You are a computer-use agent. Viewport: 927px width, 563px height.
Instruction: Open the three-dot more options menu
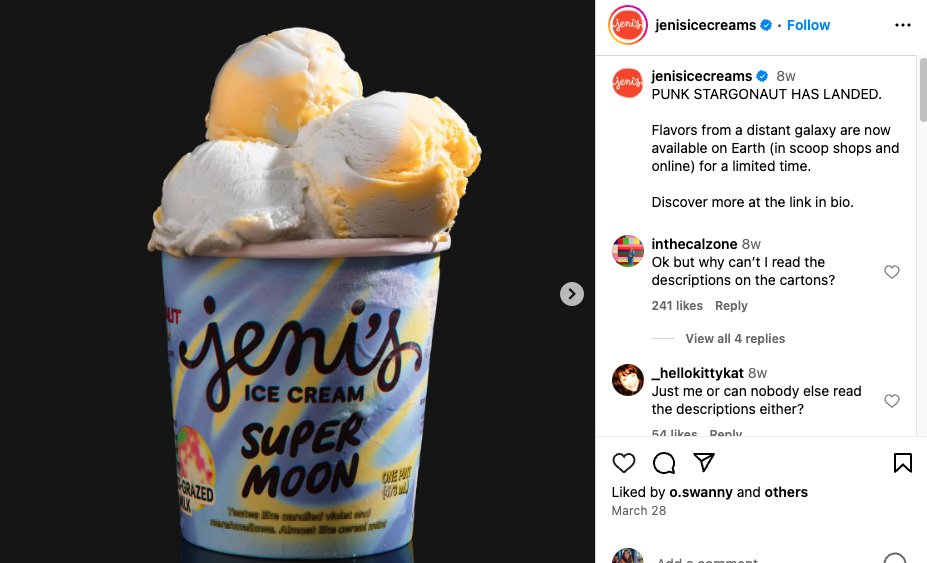point(903,25)
